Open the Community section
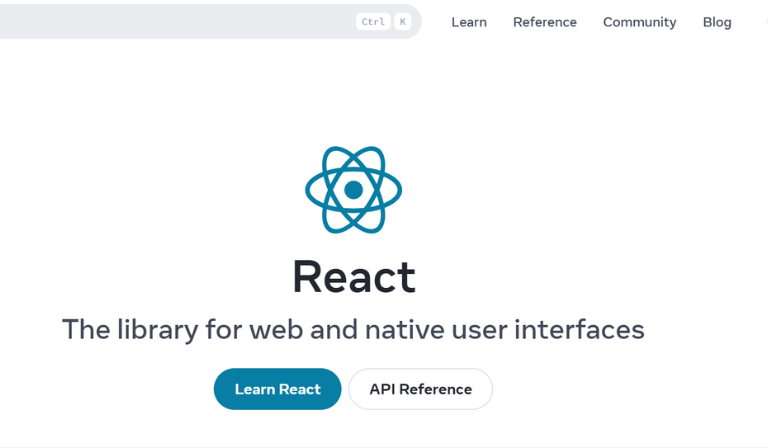This screenshot has width=768, height=448. tap(639, 22)
